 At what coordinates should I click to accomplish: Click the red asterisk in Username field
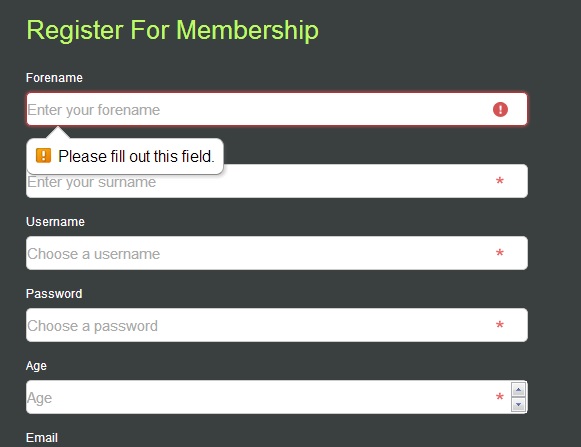(x=499, y=253)
